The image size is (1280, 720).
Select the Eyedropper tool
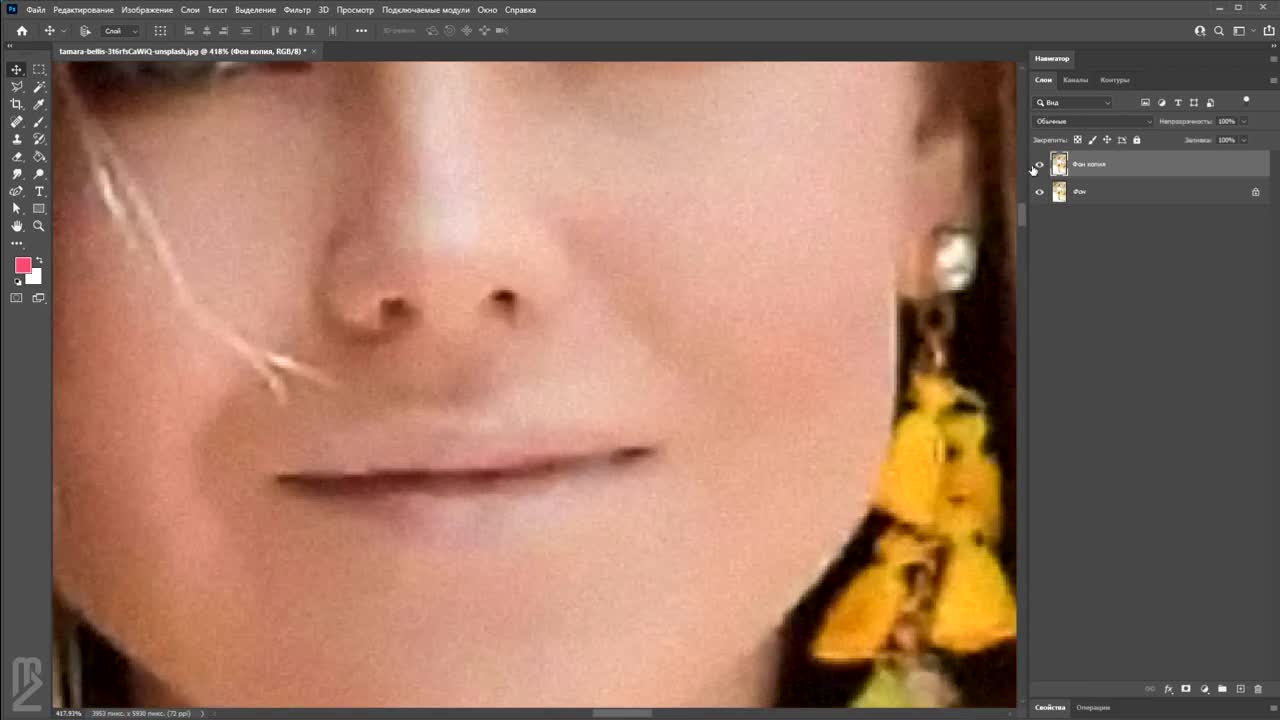(39, 104)
